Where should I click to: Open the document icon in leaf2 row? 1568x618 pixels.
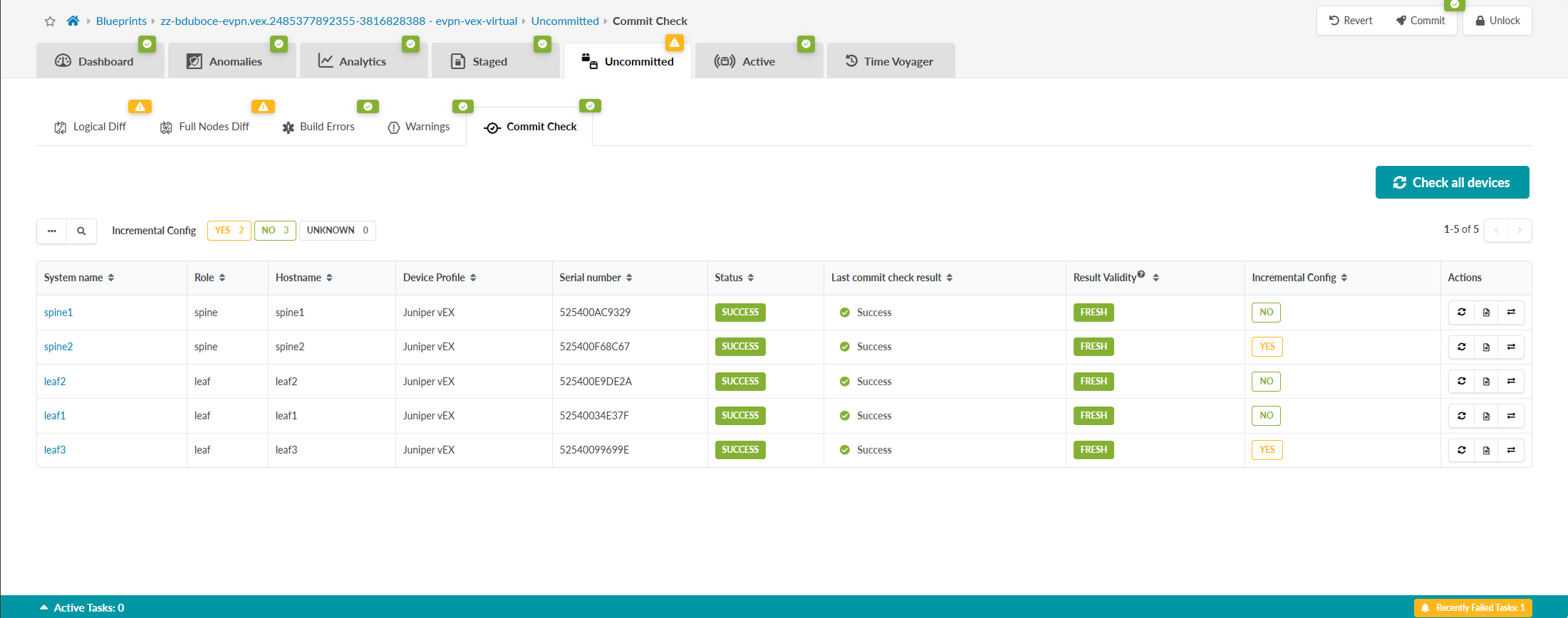[1486, 382]
